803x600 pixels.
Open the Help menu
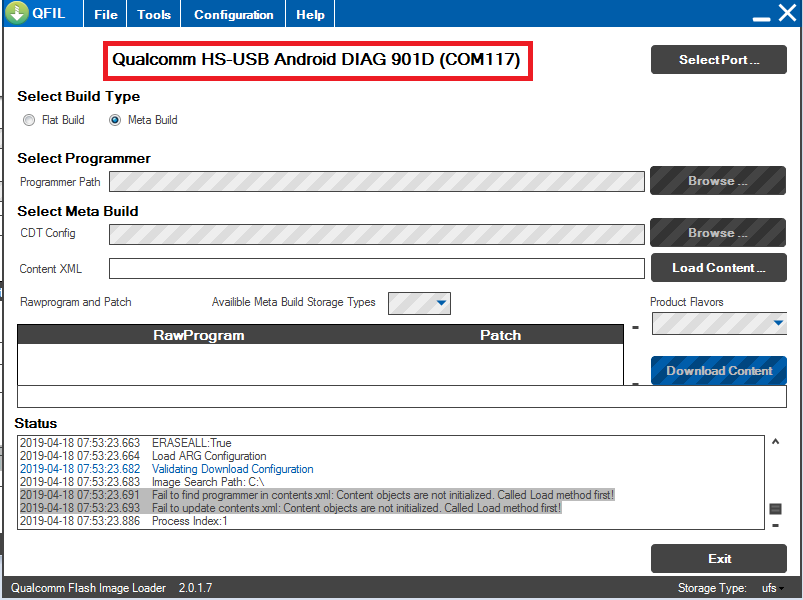click(310, 15)
